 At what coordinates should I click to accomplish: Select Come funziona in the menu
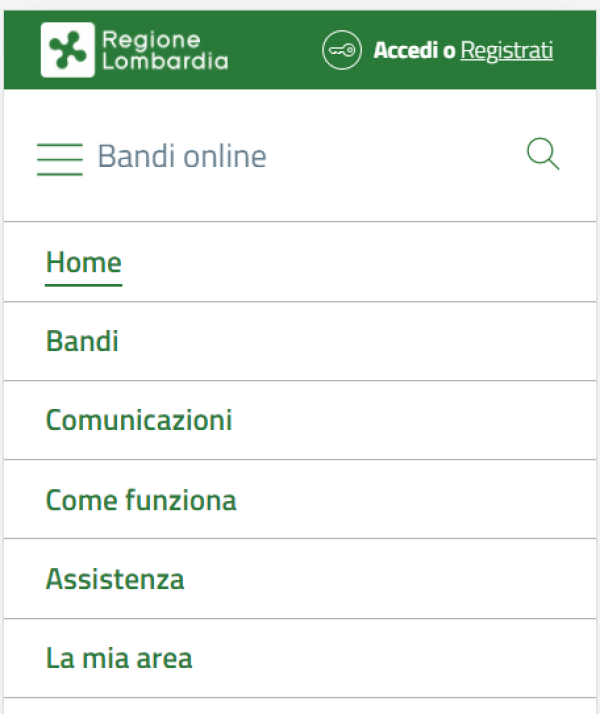click(141, 500)
